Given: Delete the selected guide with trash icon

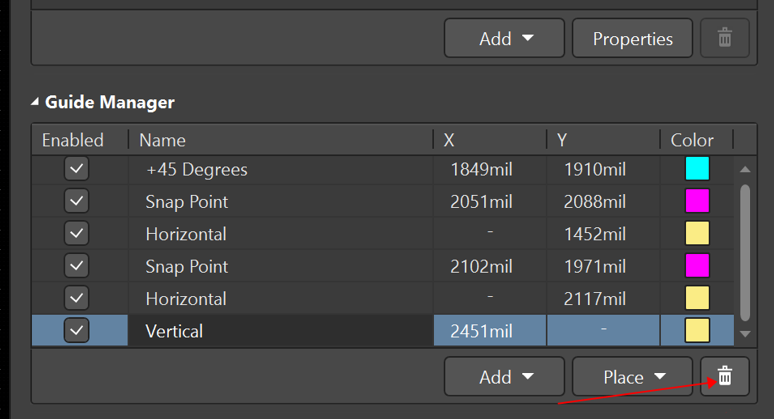Looking at the screenshot, I should coord(725,376).
